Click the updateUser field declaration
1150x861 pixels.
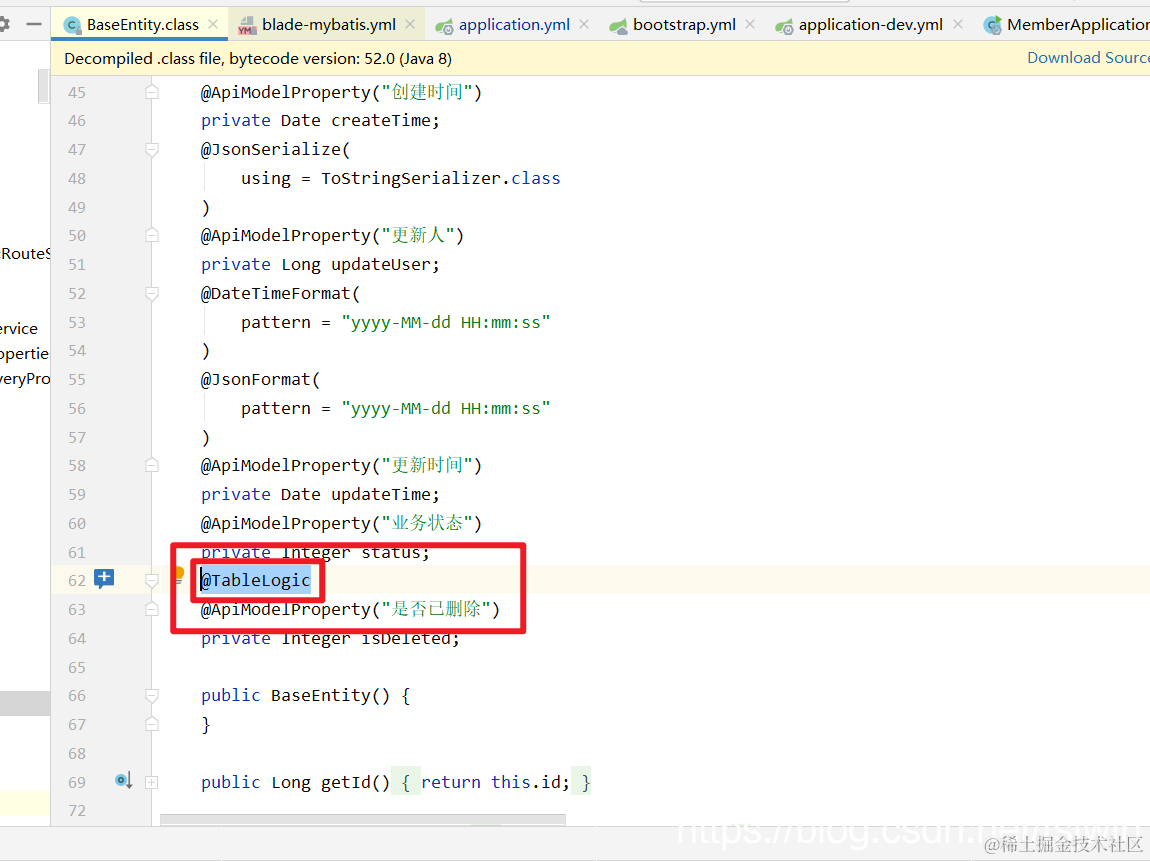(x=321, y=264)
